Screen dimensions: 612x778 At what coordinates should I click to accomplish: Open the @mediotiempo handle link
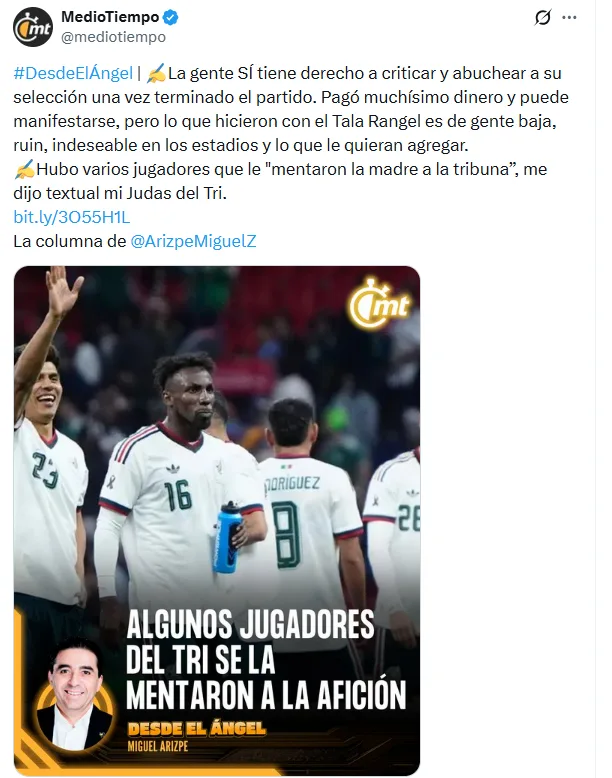tap(113, 37)
